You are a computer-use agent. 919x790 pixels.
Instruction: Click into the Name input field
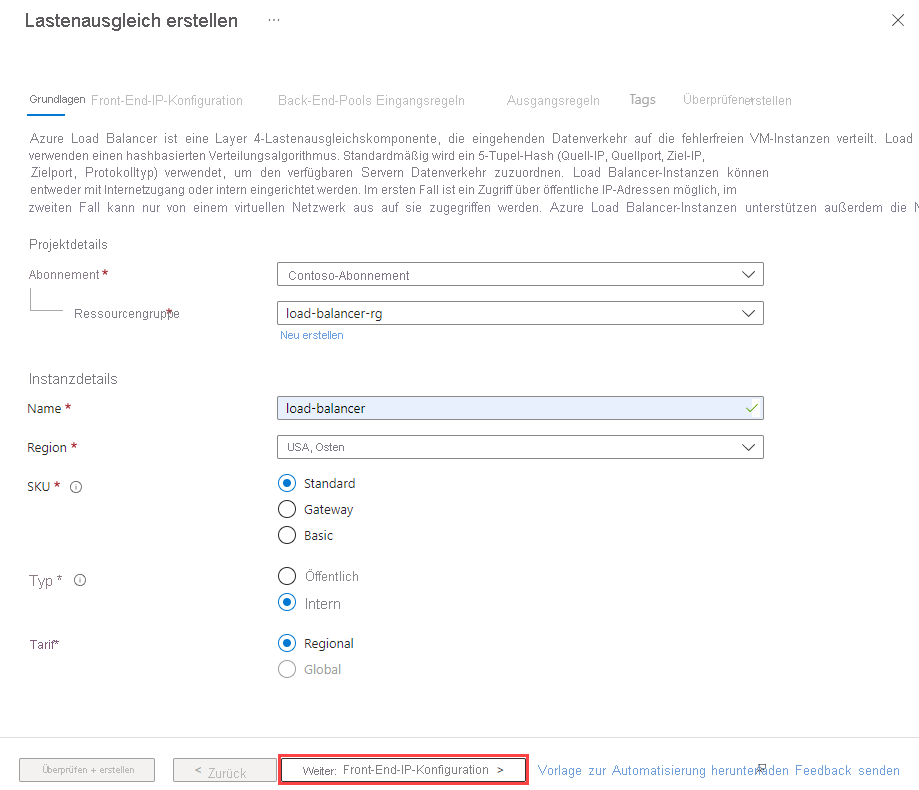(520, 408)
